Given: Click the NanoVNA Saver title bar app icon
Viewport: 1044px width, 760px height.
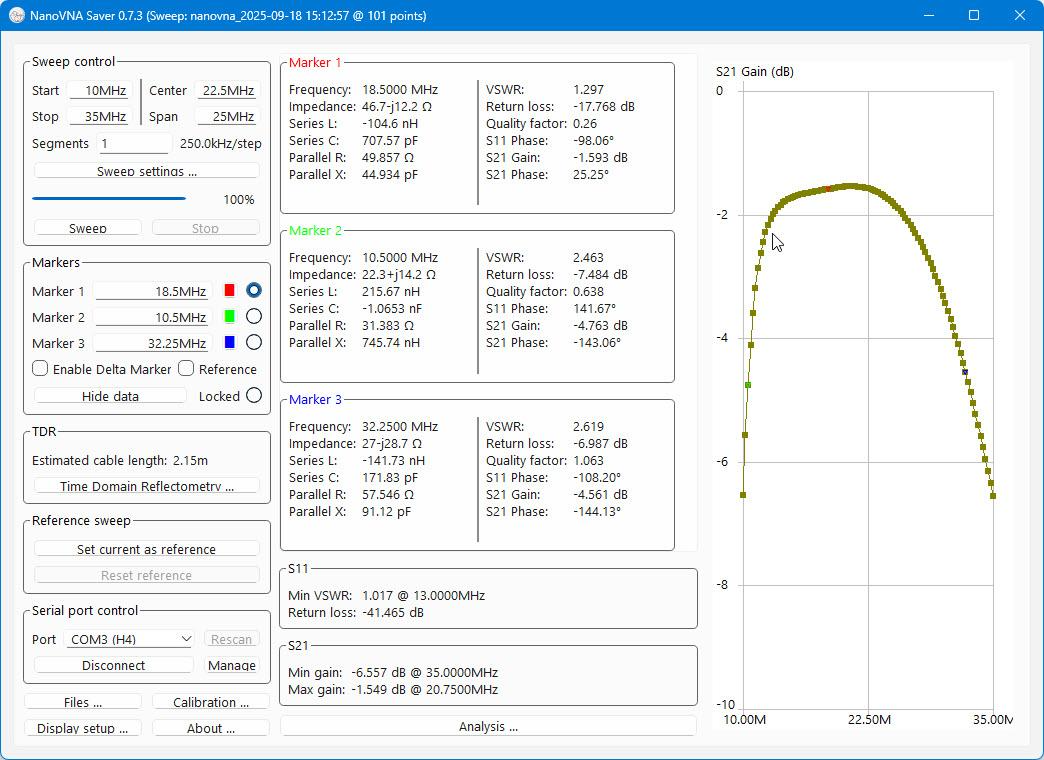Looking at the screenshot, I should 17,15.
